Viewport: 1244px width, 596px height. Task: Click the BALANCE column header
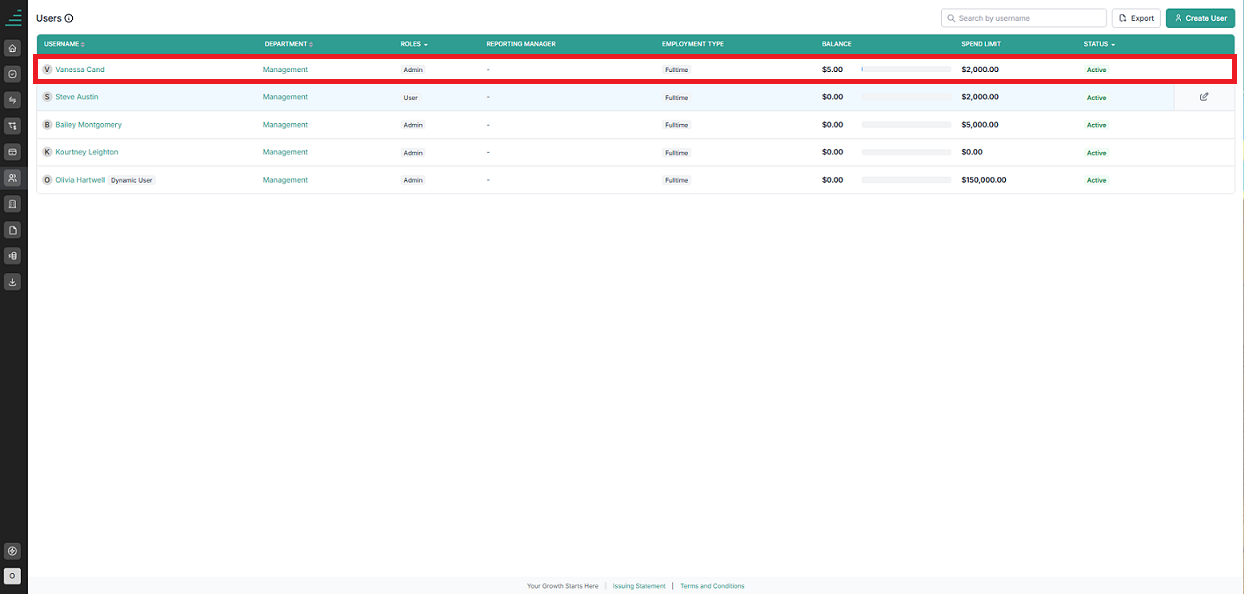pyautogui.click(x=837, y=44)
